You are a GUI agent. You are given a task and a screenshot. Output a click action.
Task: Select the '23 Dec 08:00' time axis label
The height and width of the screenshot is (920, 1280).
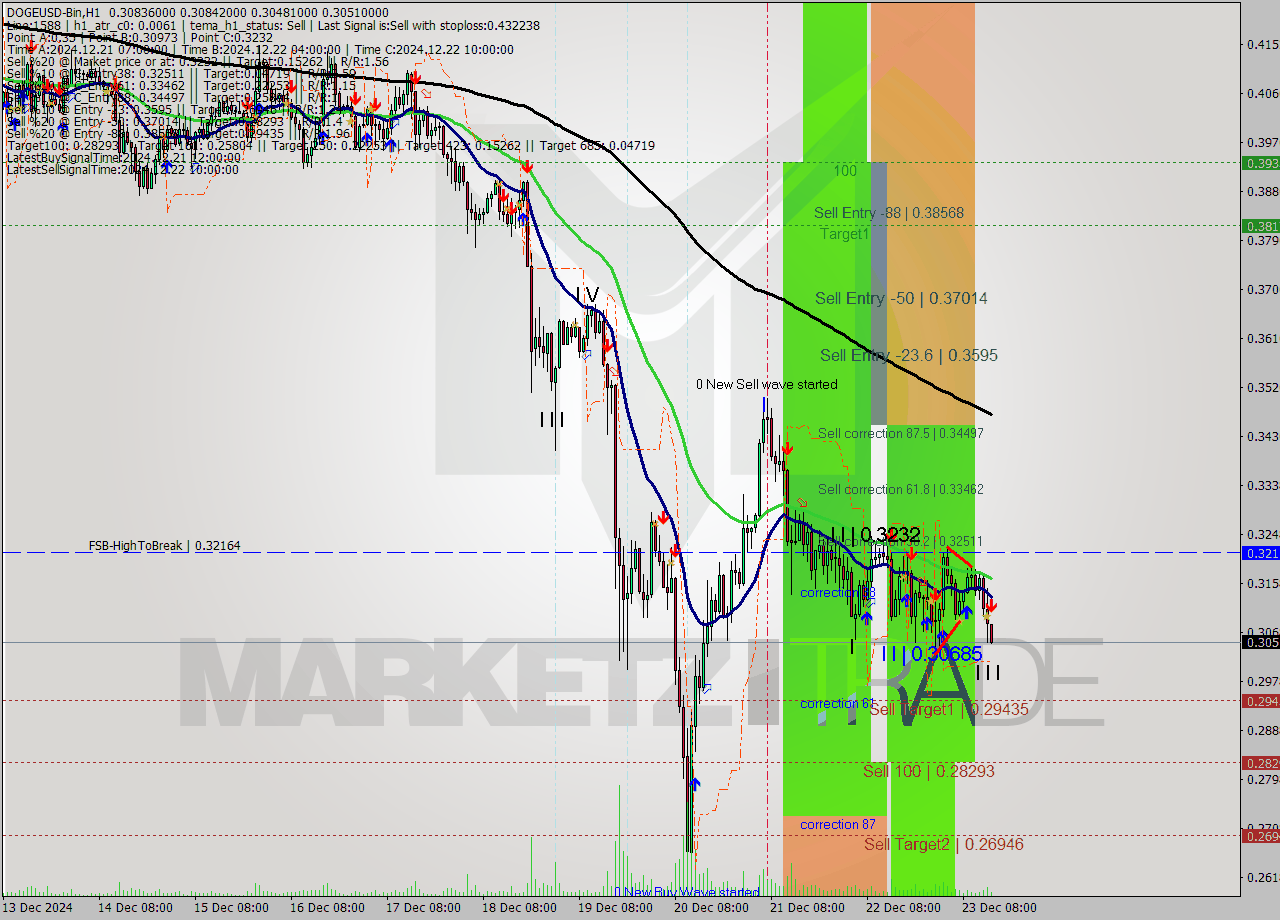point(998,908)
